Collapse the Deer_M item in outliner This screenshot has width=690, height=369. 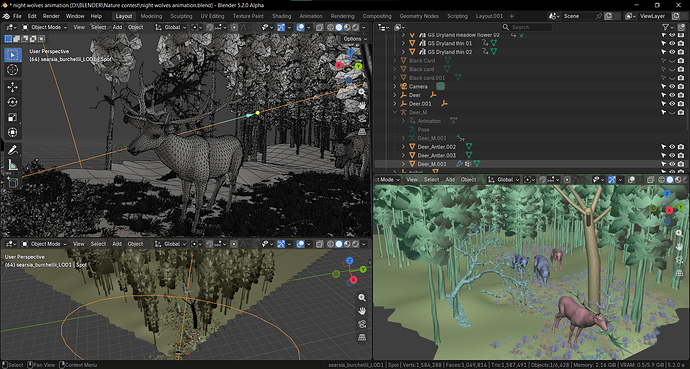pos(395,112)
